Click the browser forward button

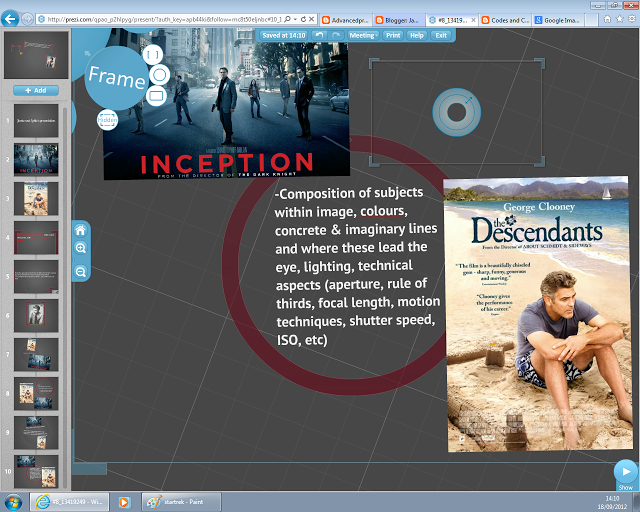click(27, 19)
